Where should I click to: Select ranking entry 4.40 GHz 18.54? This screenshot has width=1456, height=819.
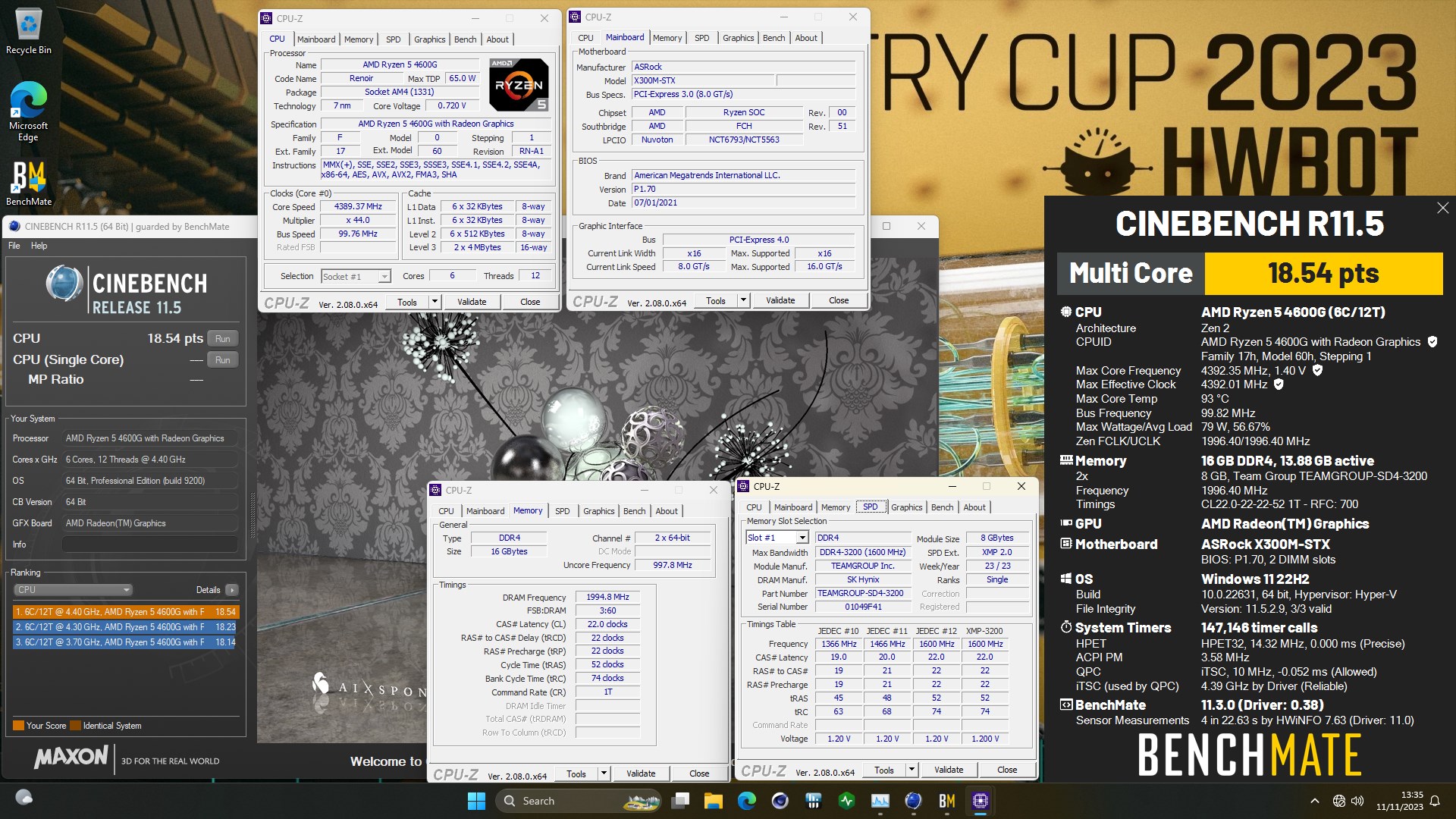click(126, 612)
